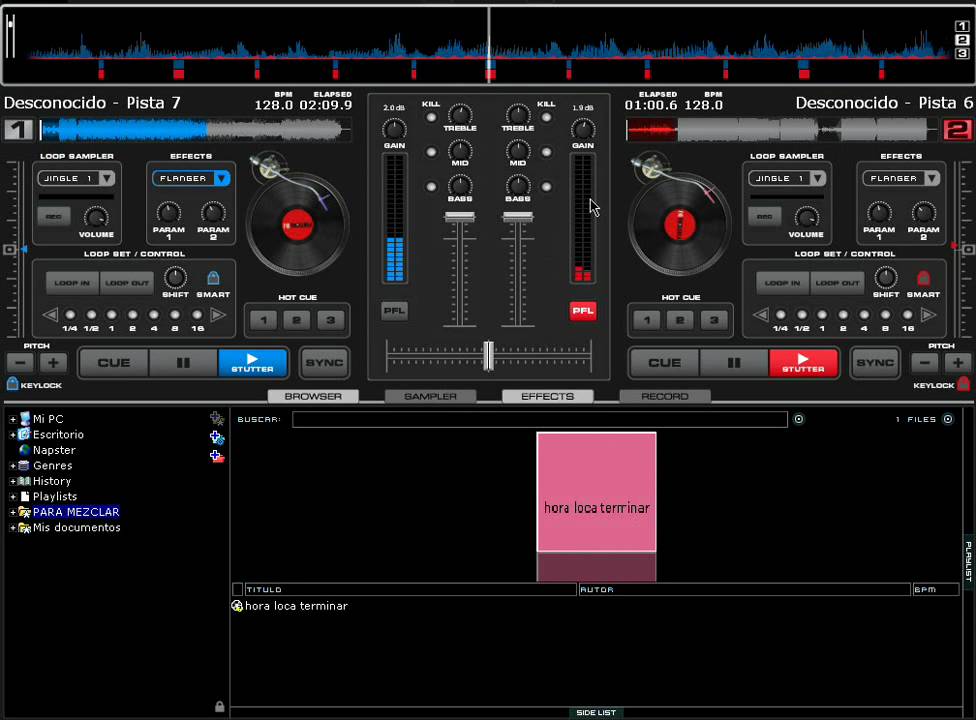Click the crossfader slider handle
Image resolution: width=976 pixels, height=720 pixels.
[x=488, y=355]
